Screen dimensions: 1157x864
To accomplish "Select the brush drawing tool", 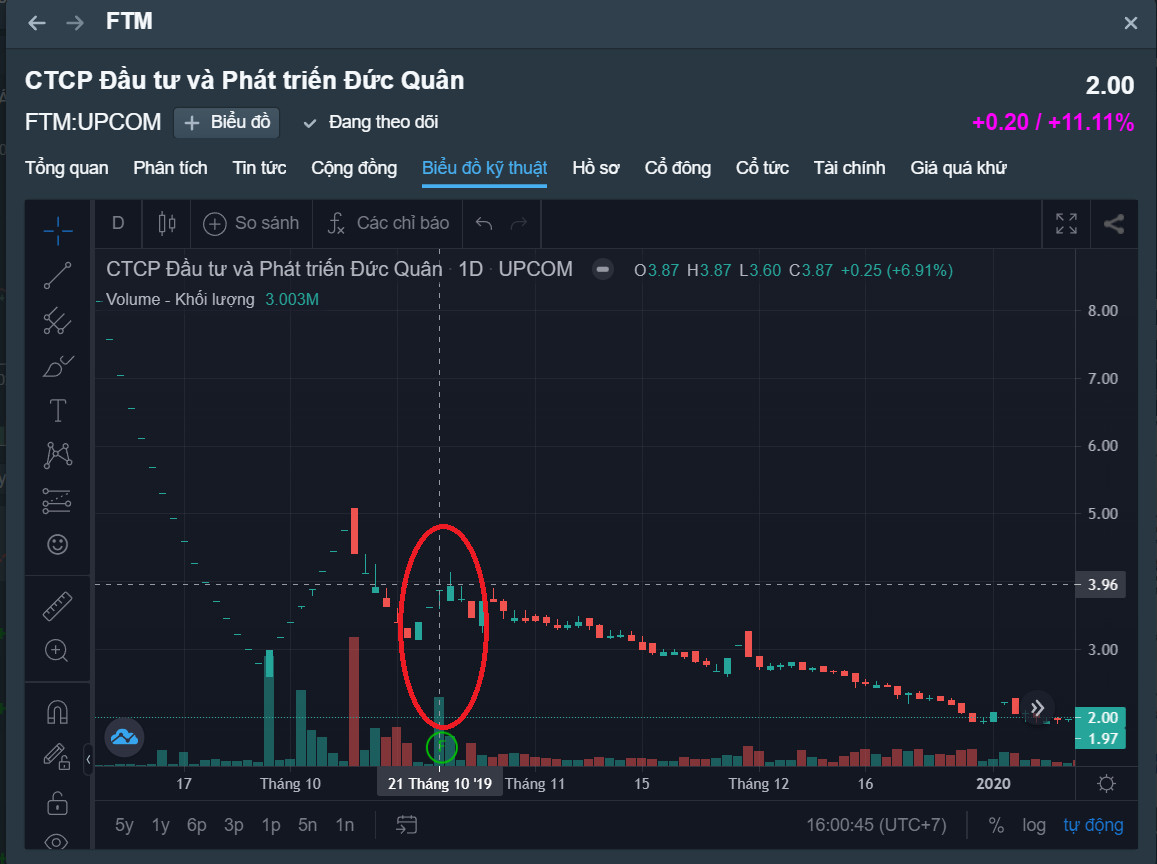I will tap(58, 366).
